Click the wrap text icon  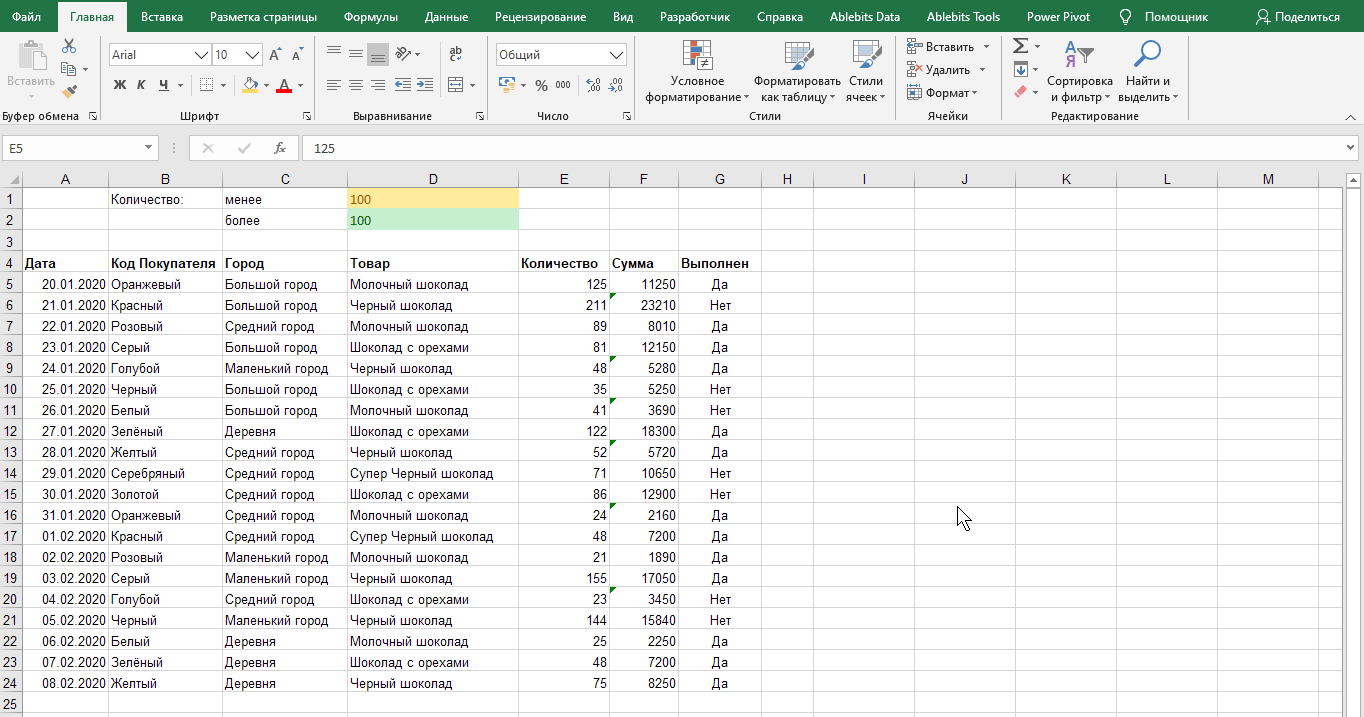[x=456, y=55]
